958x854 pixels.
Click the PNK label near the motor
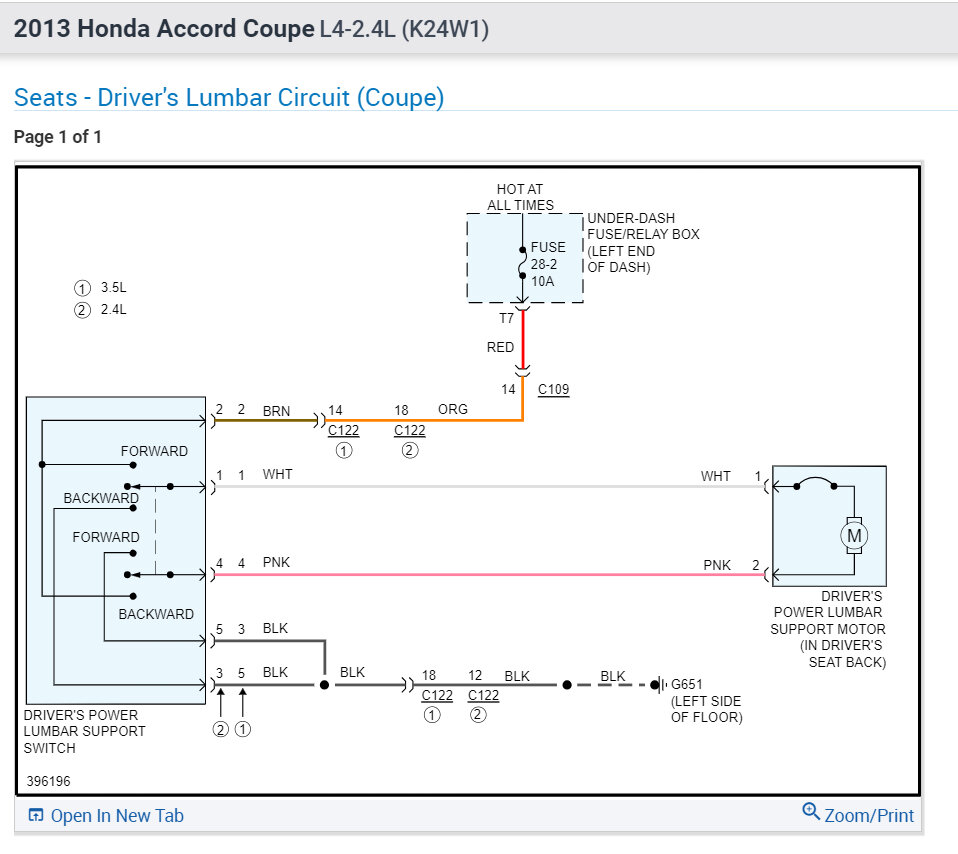click(717, 565)
